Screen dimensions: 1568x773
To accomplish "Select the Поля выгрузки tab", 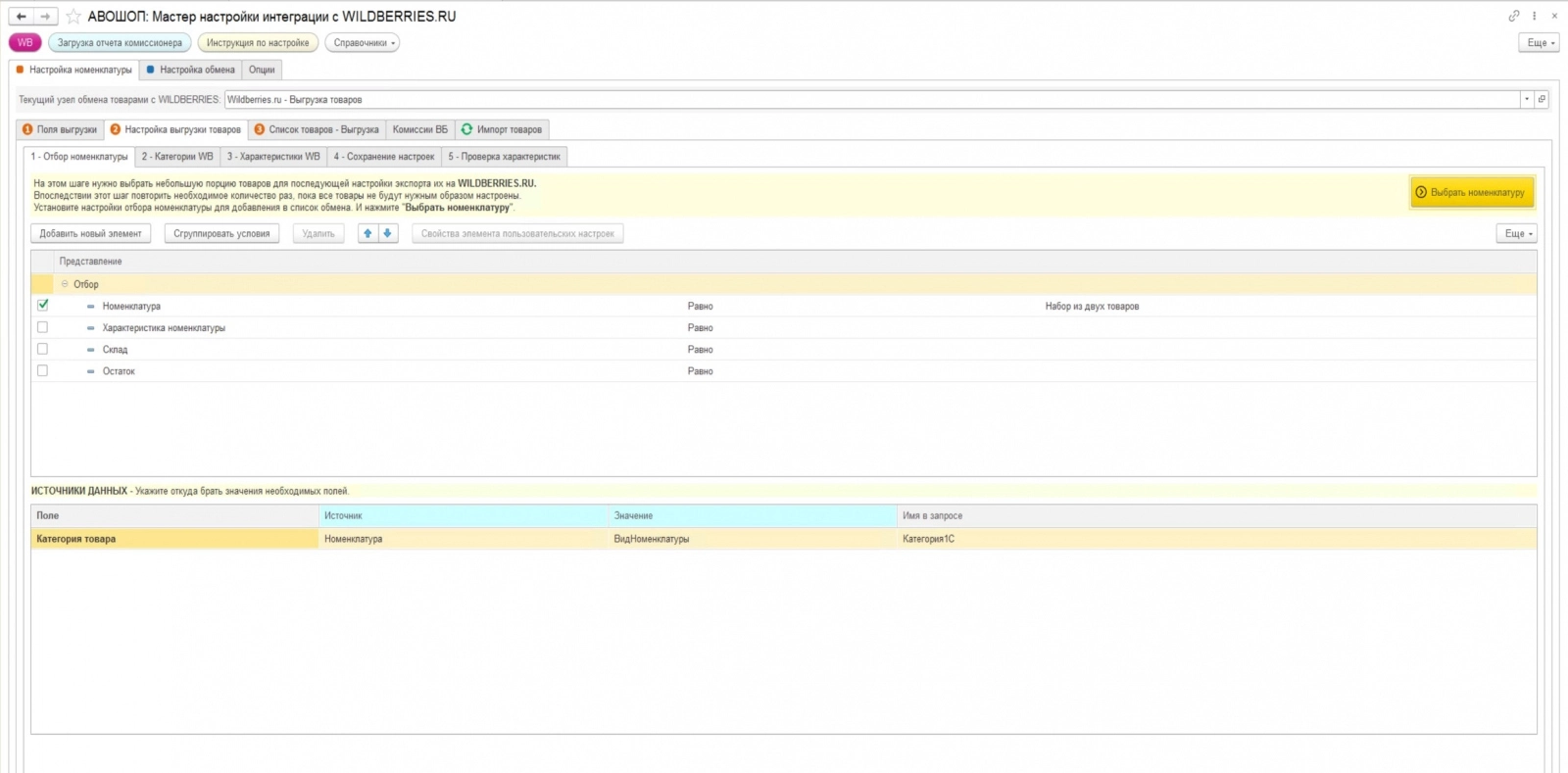I will (61, 129).
